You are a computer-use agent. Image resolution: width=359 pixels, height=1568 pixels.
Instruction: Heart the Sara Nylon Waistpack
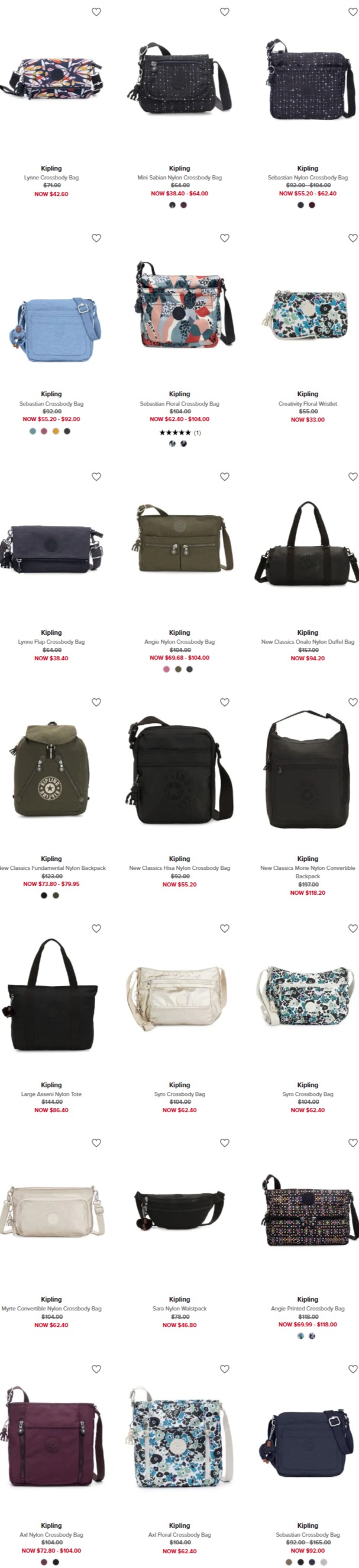point(225,1142)
